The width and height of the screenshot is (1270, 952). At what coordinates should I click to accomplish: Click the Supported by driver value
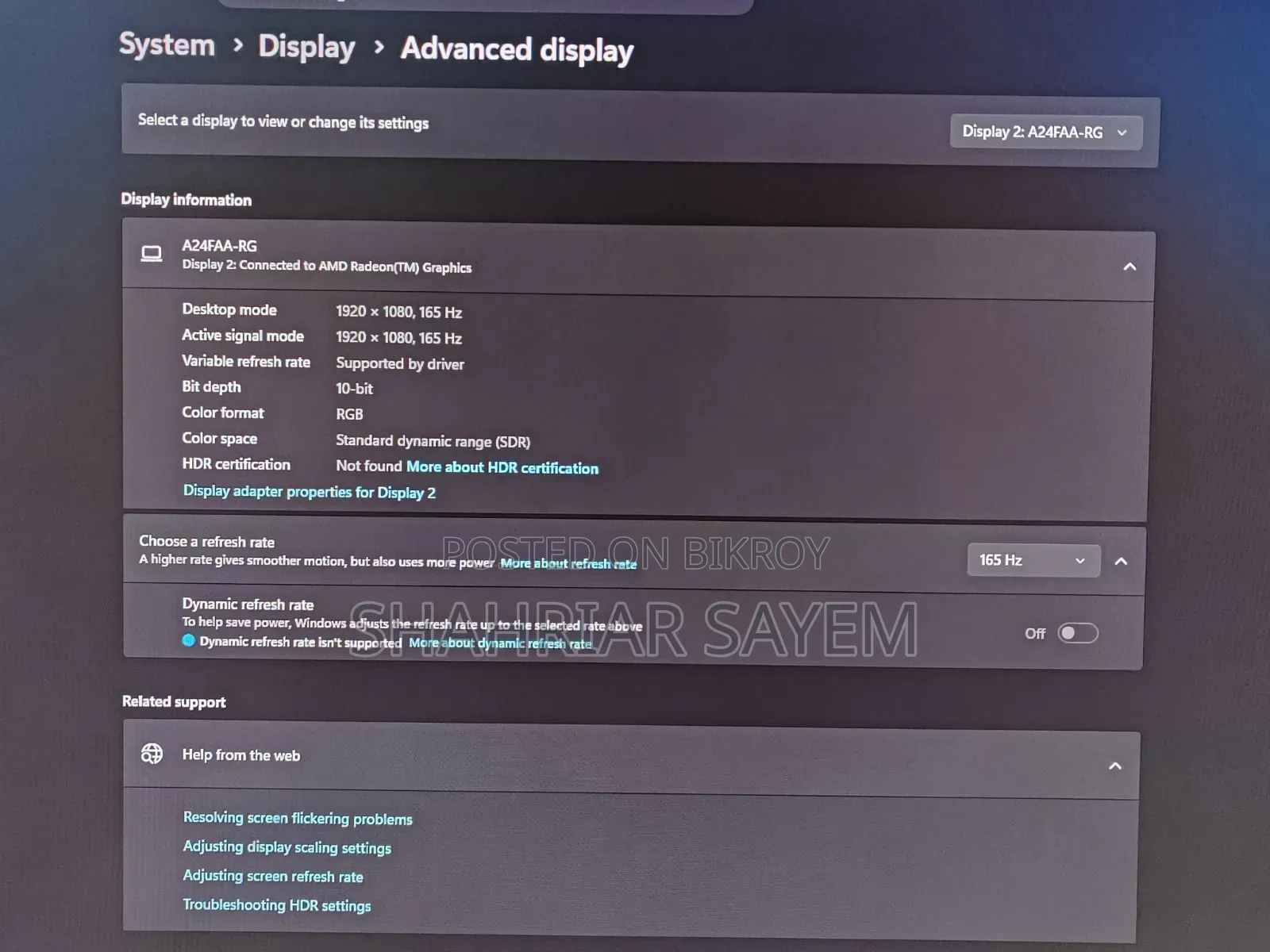[x=400, y=363]
